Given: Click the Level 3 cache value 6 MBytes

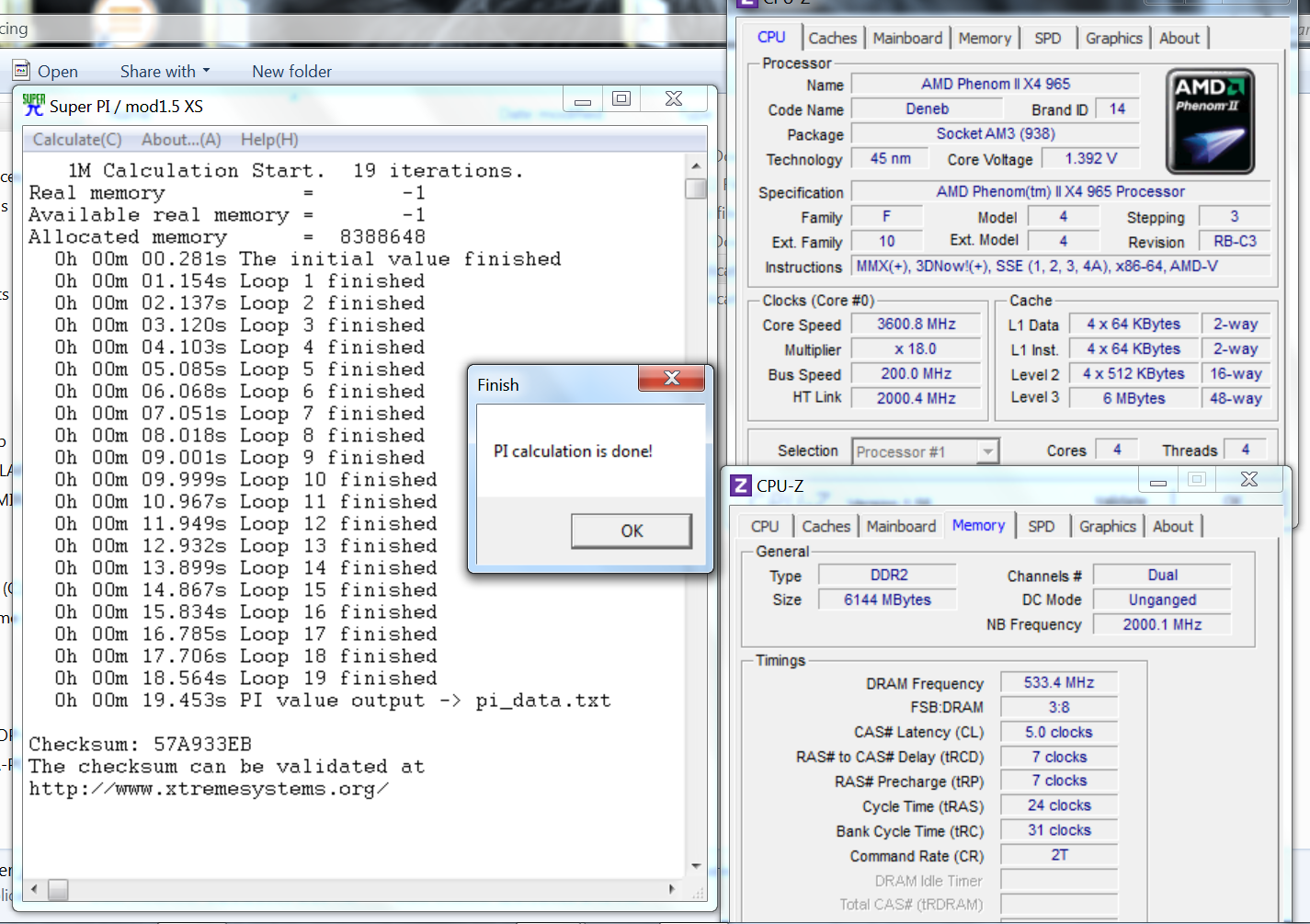Looking at the screenshot, I should pos(1133,398).
